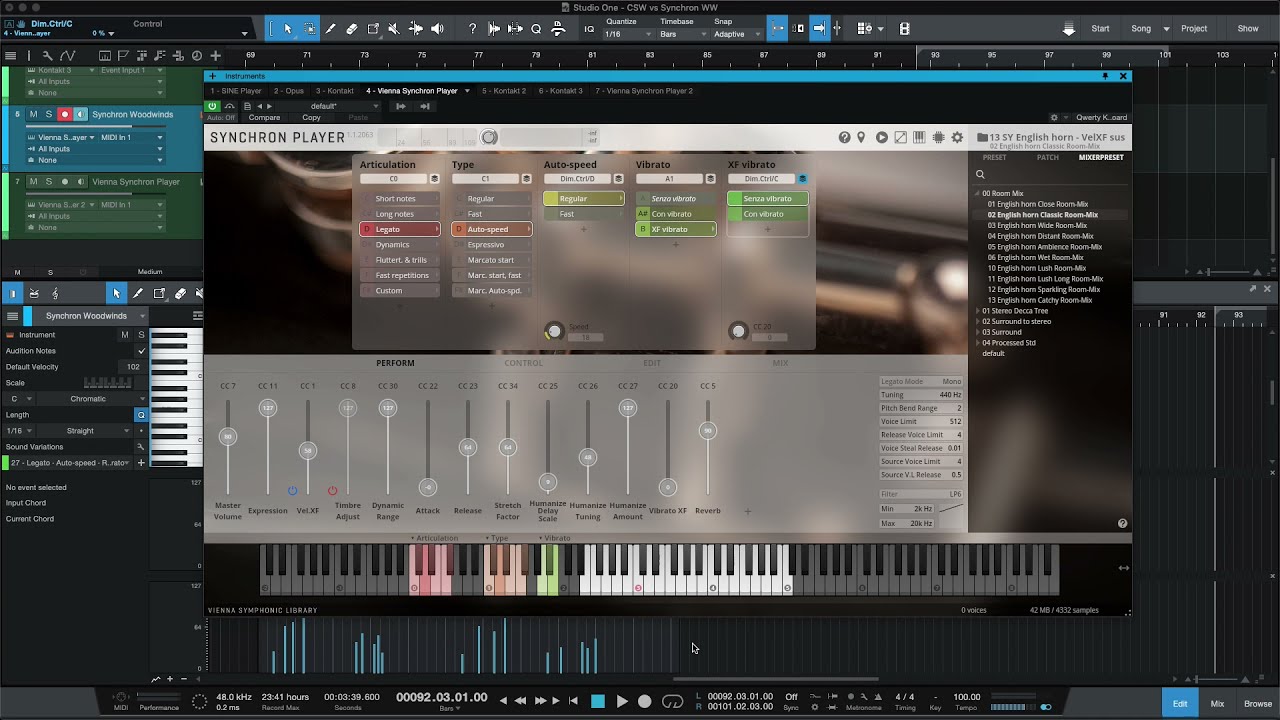This screenshot has width=1280, height=720.
Task: Open the PRESET tab in browser
Action: (x=995, y=158)
